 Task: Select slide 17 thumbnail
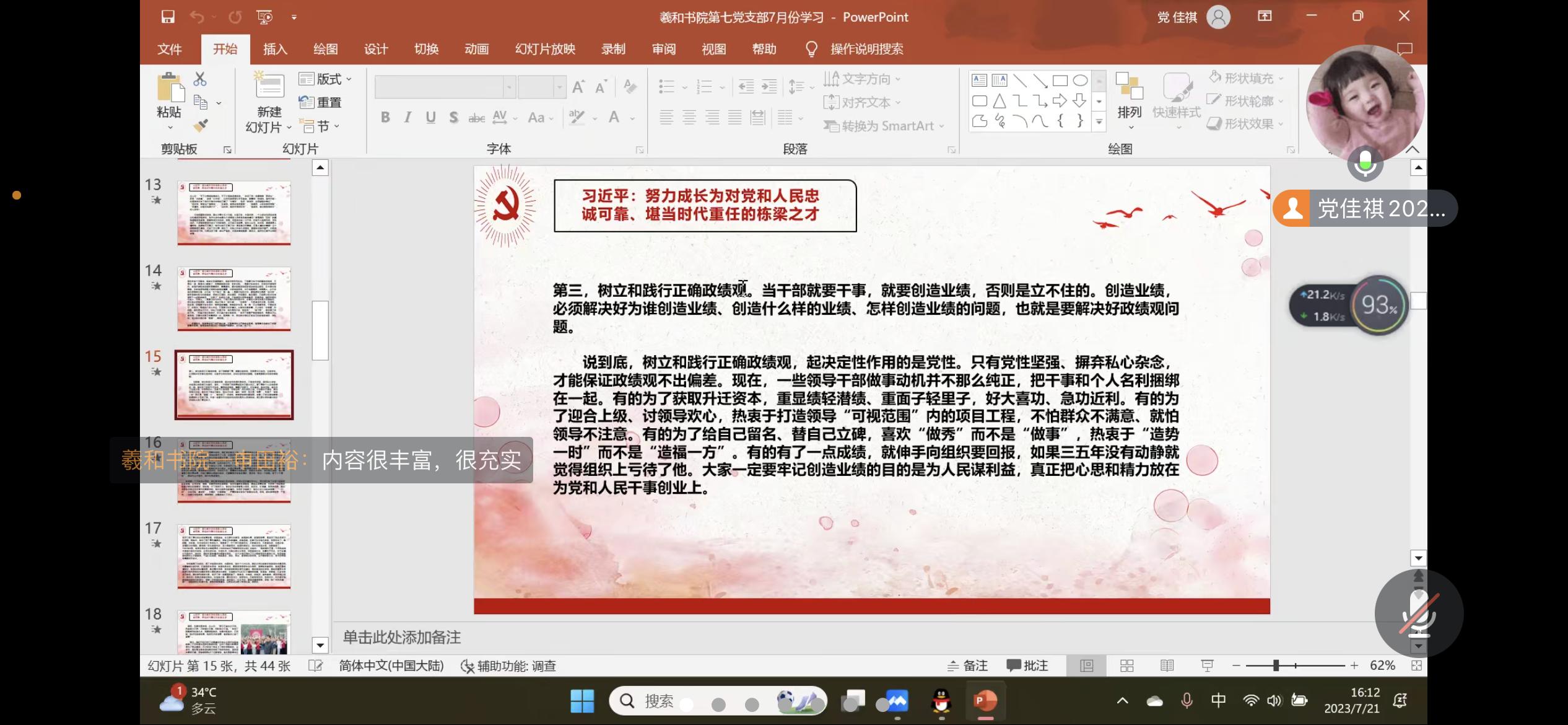click(x=233, y=556)
